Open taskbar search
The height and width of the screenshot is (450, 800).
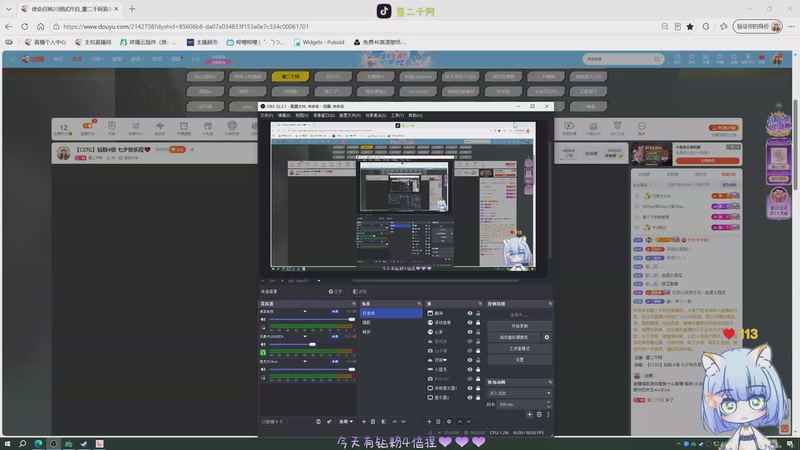[22, 444]
